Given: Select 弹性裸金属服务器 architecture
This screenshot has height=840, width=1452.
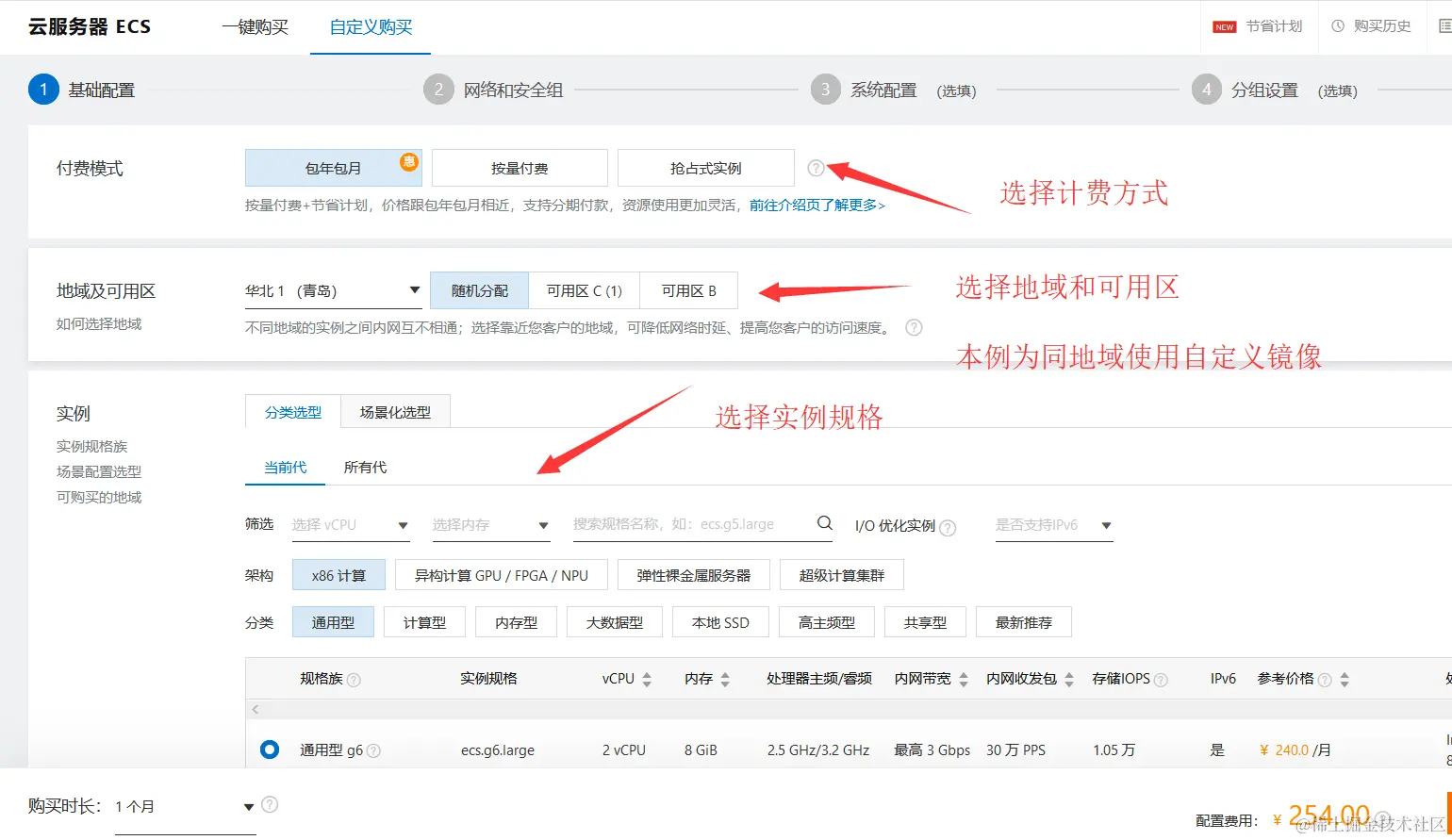Looking at the screenshot, I should (x=694, y=575).
